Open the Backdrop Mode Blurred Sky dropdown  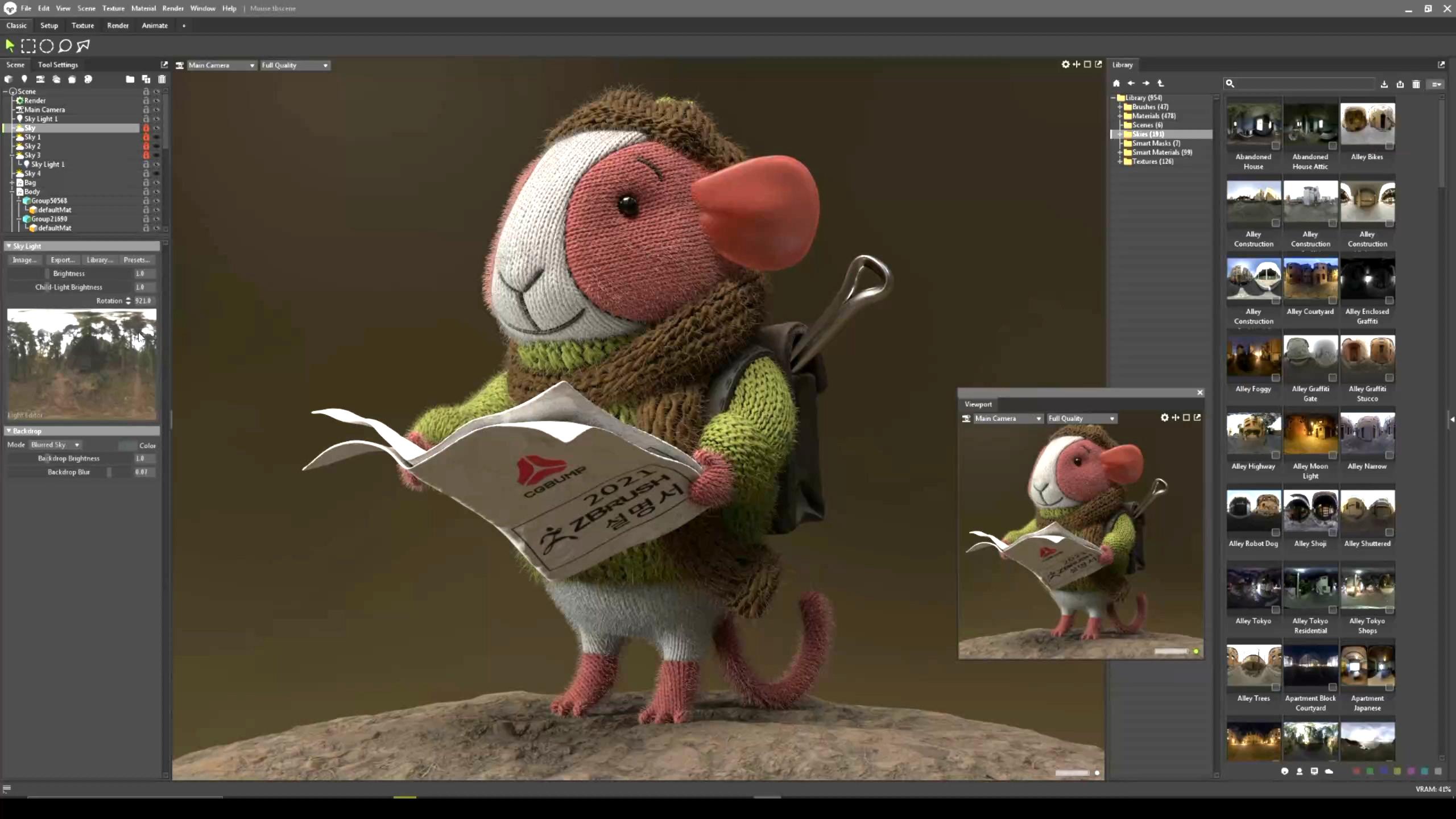[55, 445]
